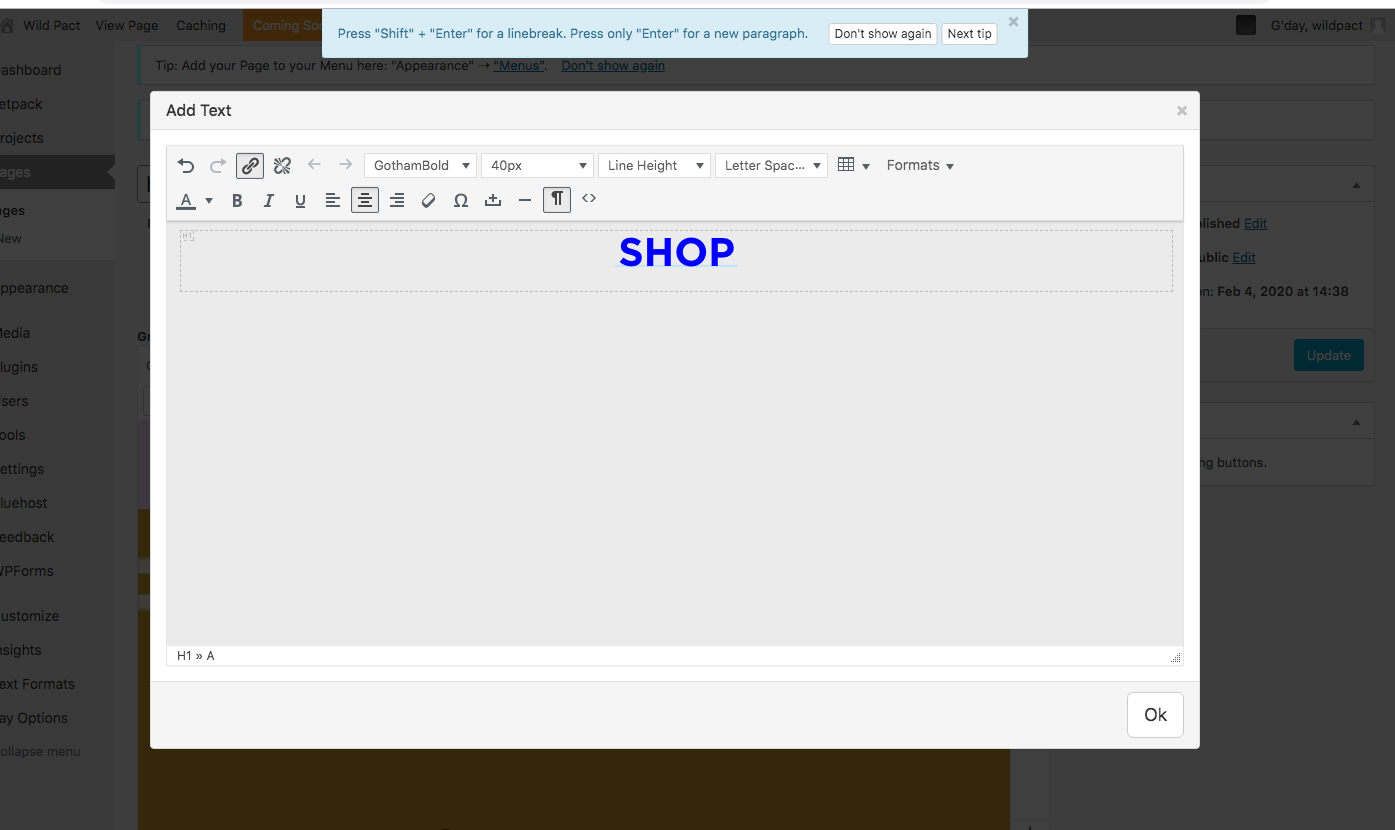
Task: Insert a horizontal line
Action: [x=525, y=200]
